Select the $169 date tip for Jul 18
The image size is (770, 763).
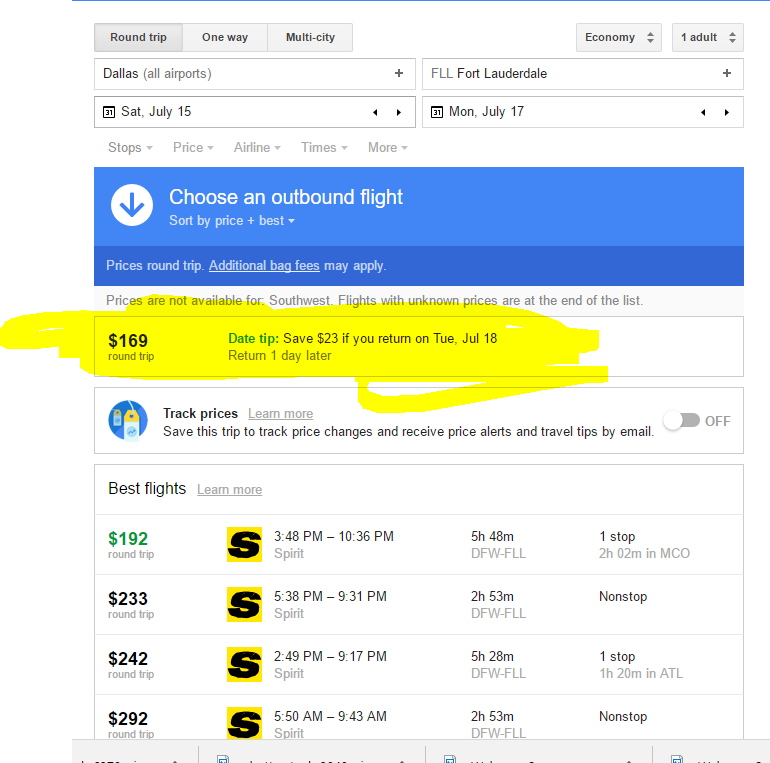click(419, 347)
